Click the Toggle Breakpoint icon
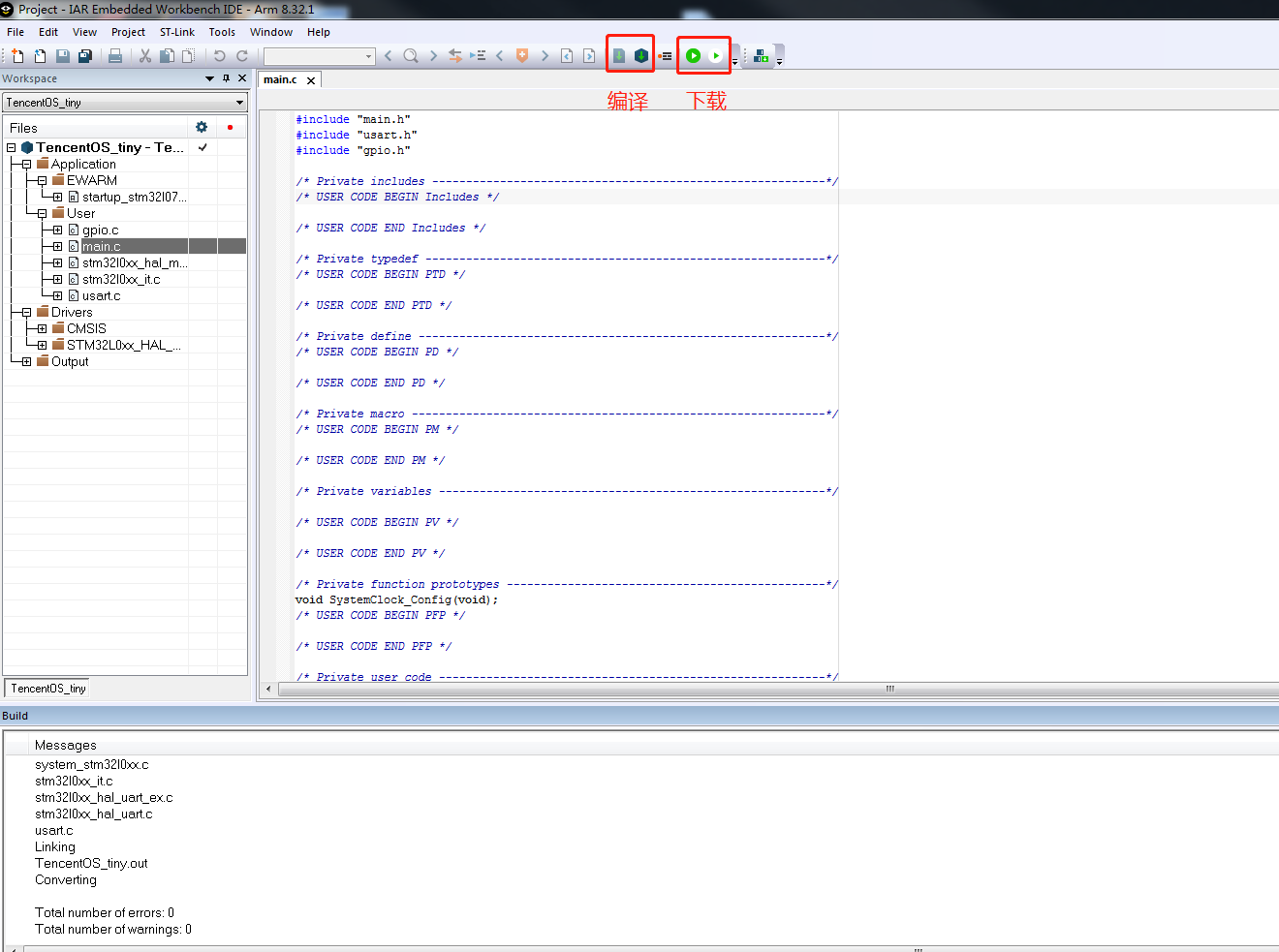This screenshot has height=952, width=1279. [666, 56]
